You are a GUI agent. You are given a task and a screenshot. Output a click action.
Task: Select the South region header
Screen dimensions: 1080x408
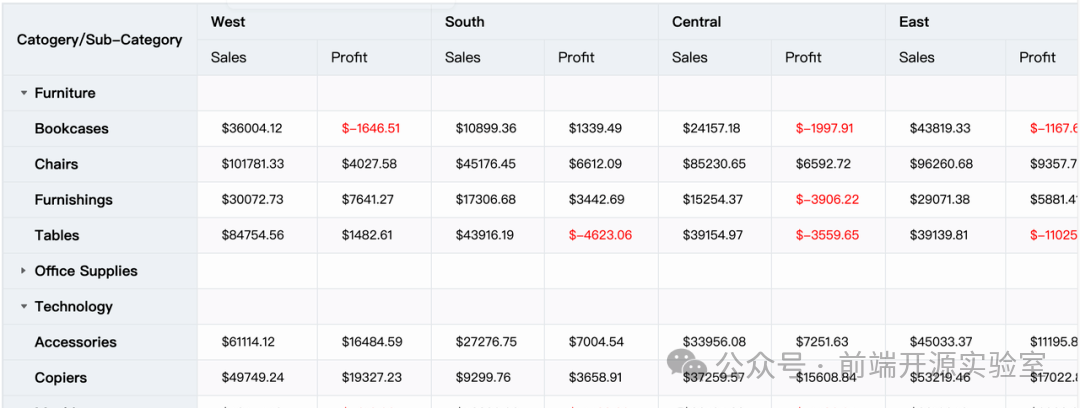pos(464,21)
